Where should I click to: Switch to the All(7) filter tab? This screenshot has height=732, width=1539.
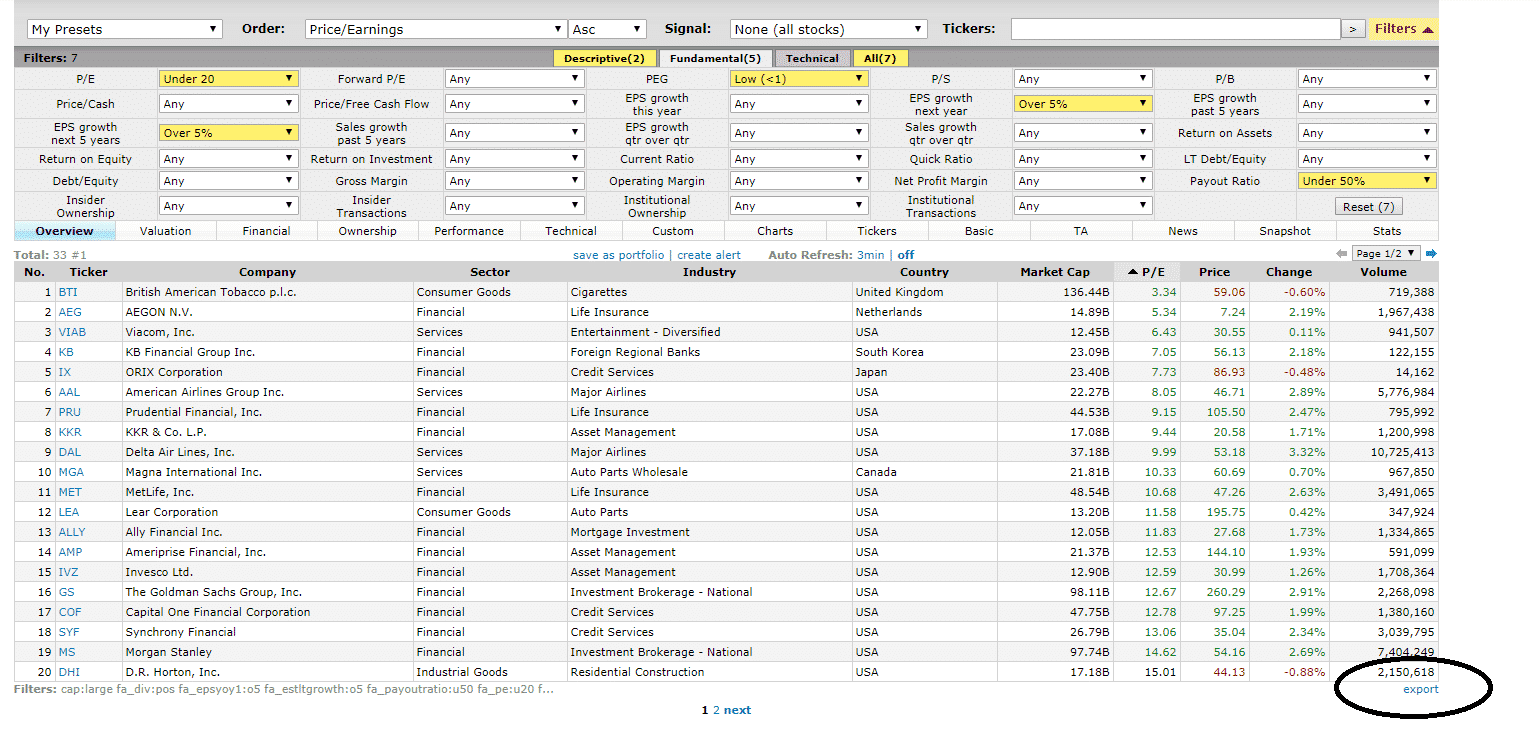click(x=880, y=58)
